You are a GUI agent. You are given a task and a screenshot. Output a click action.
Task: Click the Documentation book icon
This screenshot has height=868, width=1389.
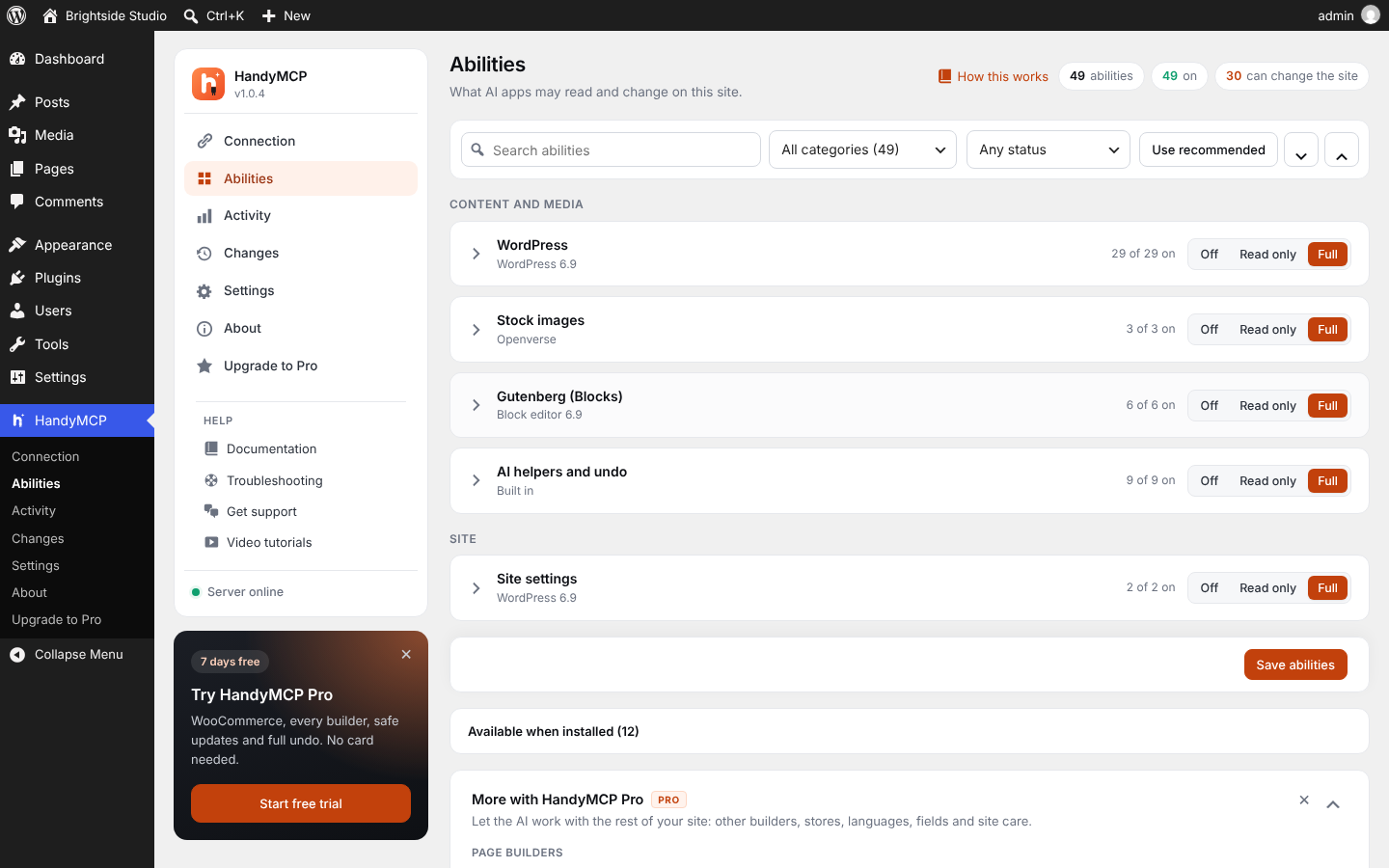coord(211,448)
